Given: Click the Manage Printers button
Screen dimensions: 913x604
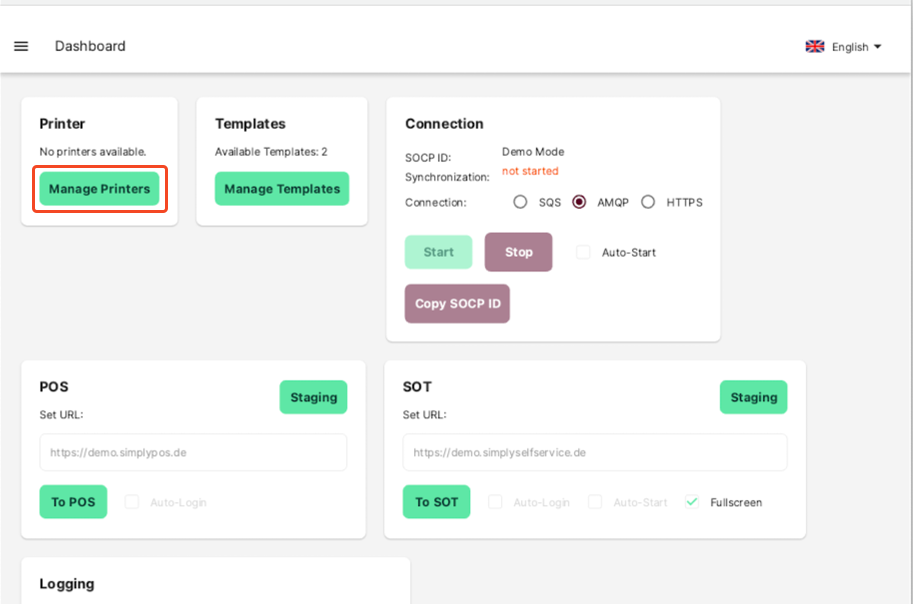Looking at the screenshot, I should pos(99,189).
